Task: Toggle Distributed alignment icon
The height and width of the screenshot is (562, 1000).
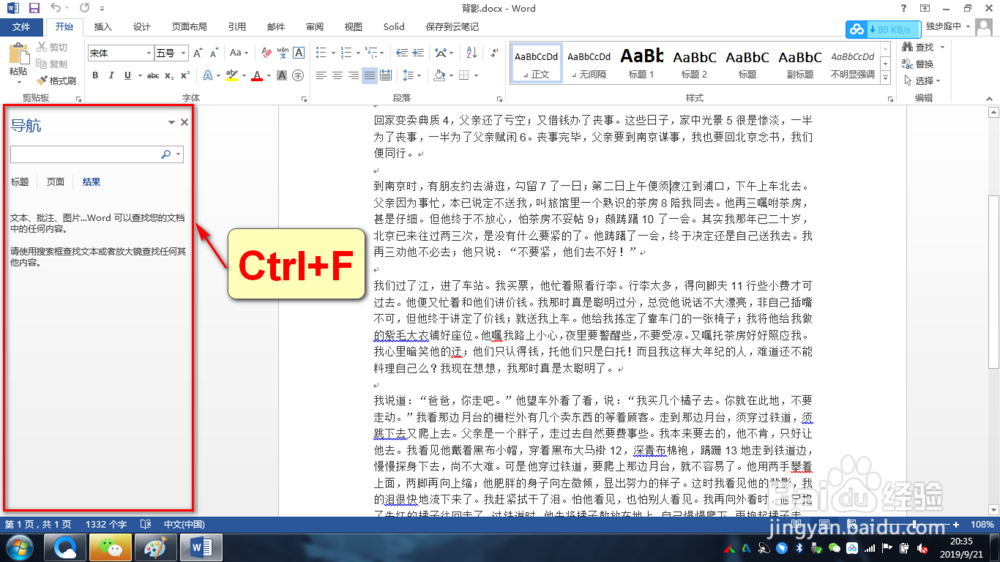Action: tap(386, 76)
